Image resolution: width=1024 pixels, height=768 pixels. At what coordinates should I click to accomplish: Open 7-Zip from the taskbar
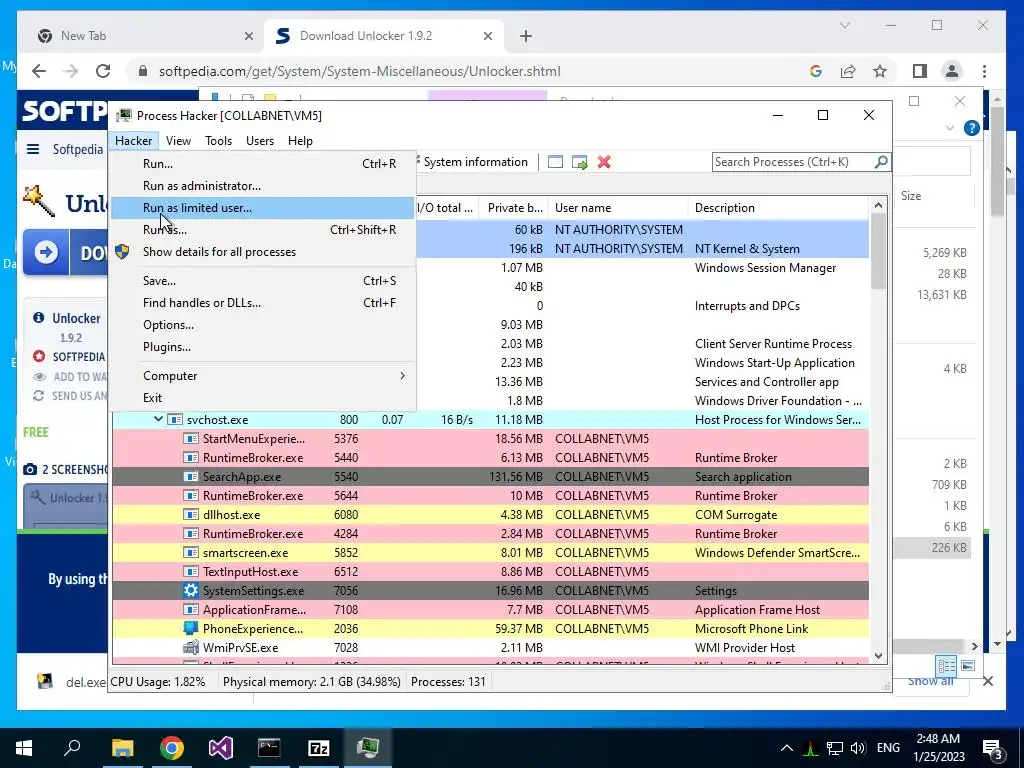click(x=318, y=747)
